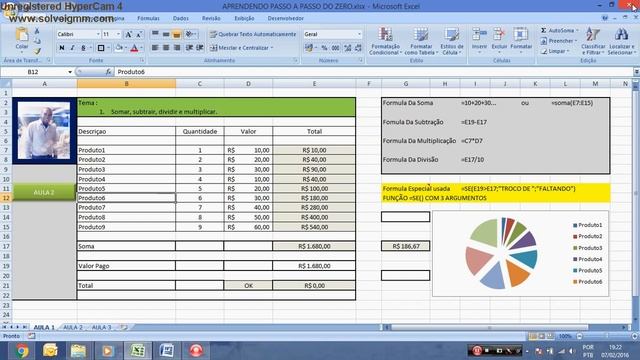This screenshot has height=360, width=640.
Task: Click the zoom slider in status bar
Action: pyautogui.click(x=607, y=336)
